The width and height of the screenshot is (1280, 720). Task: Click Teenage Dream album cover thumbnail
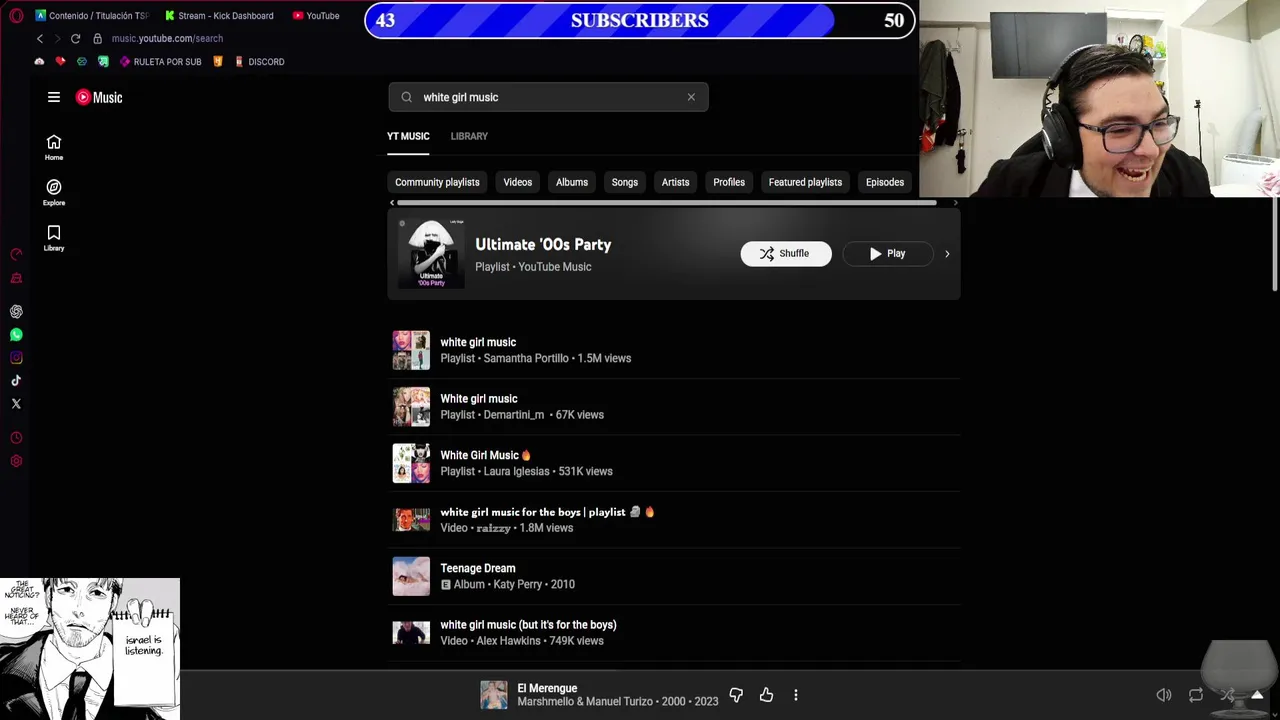[411, 576]
